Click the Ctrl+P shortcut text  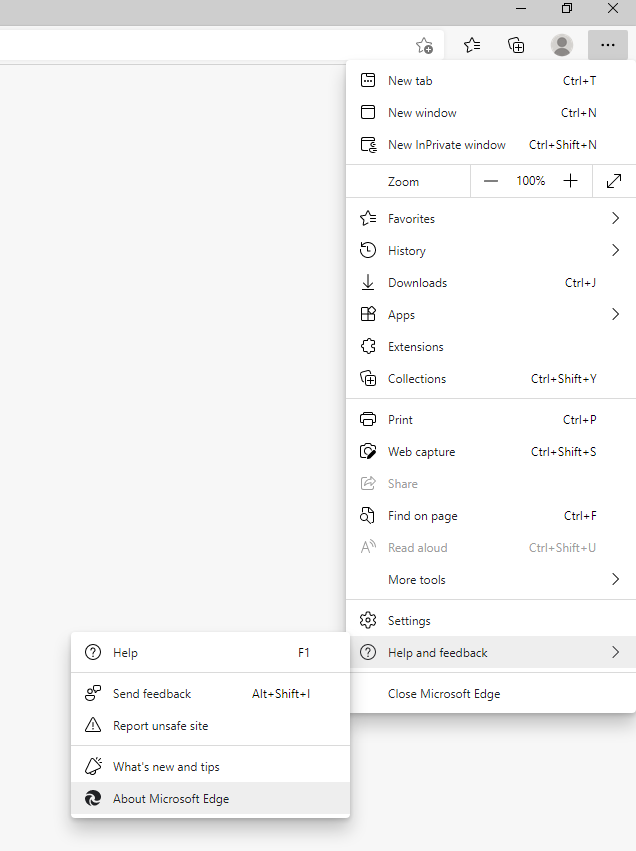[x=579, y=419]
